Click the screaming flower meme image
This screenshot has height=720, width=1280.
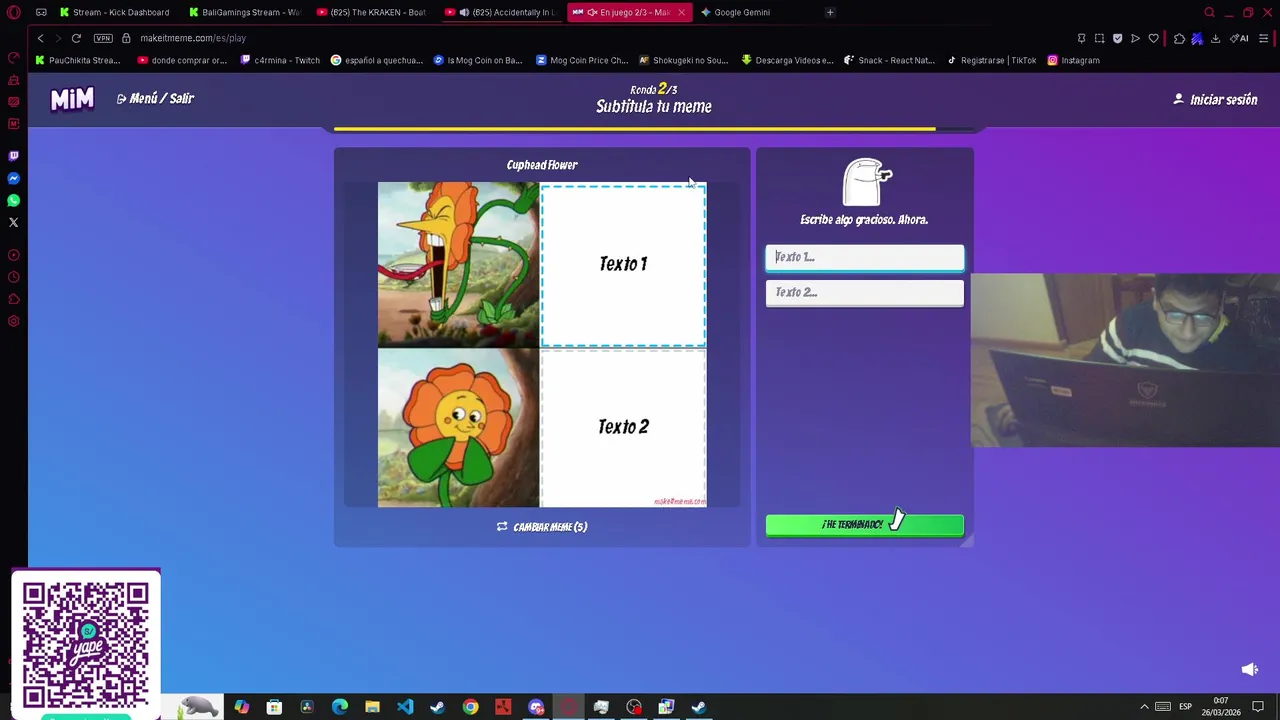(458, 264)
